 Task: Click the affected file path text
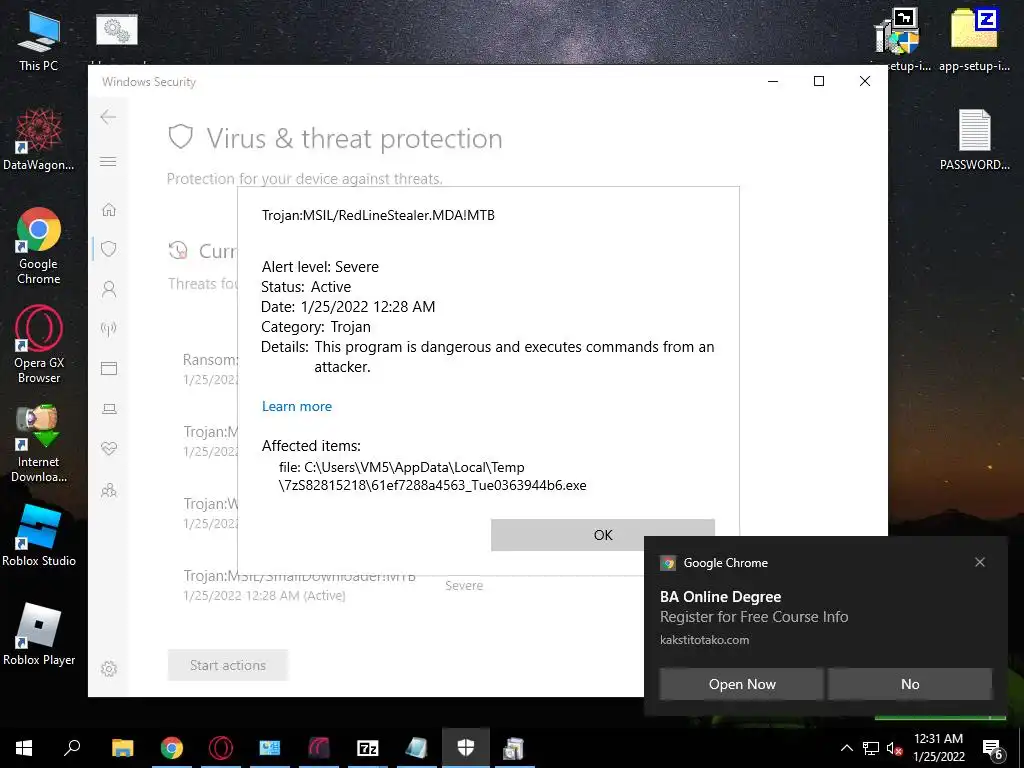(432, 476)
